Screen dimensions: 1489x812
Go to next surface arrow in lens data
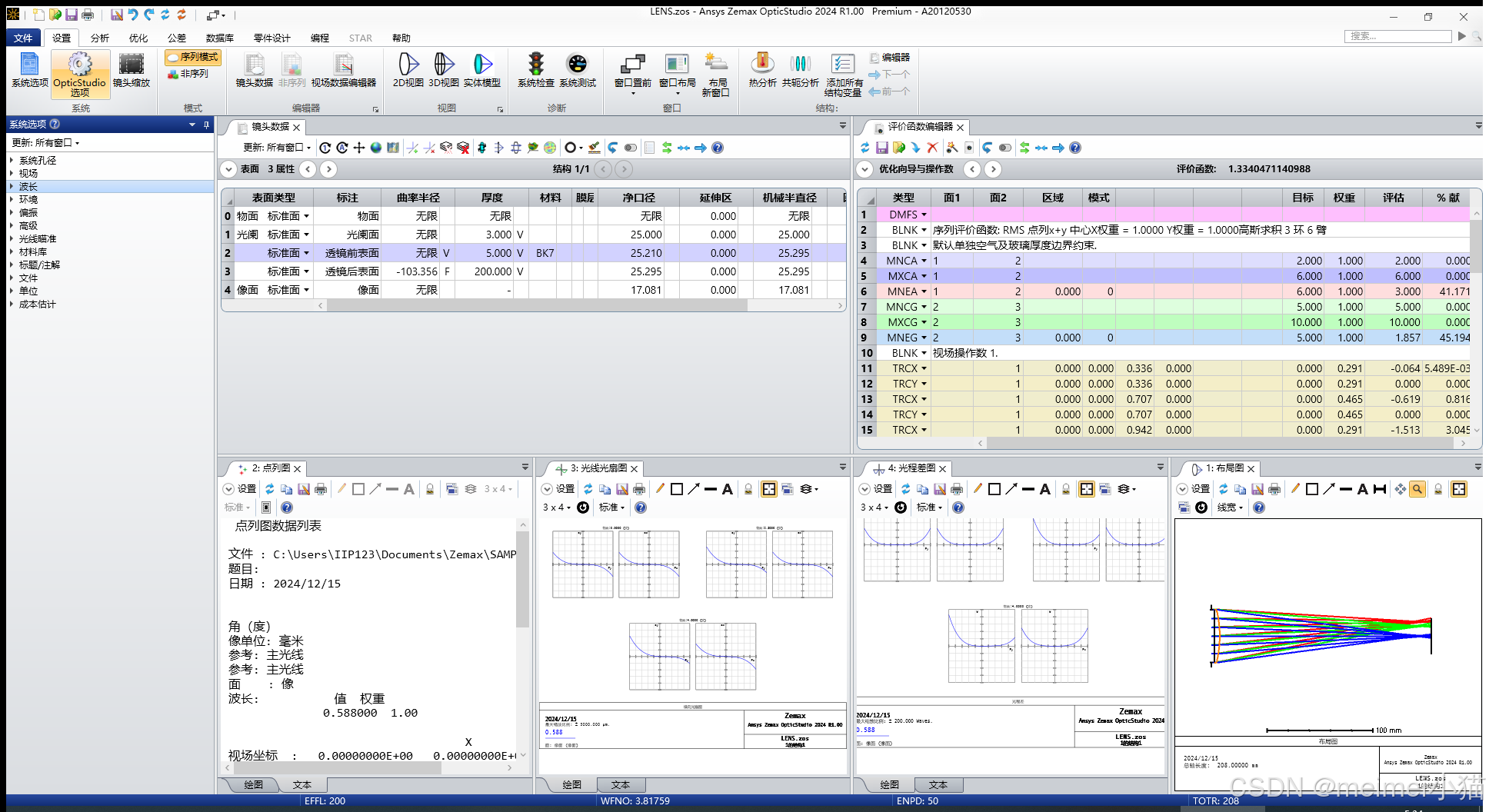click(x=328, y=169)
